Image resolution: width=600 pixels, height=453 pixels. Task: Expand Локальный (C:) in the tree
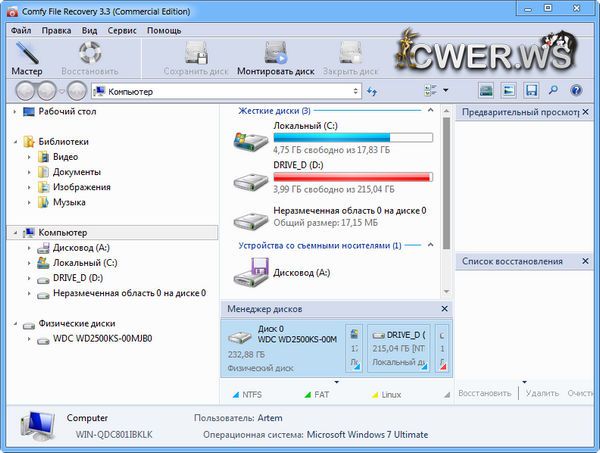pos(29,263)
